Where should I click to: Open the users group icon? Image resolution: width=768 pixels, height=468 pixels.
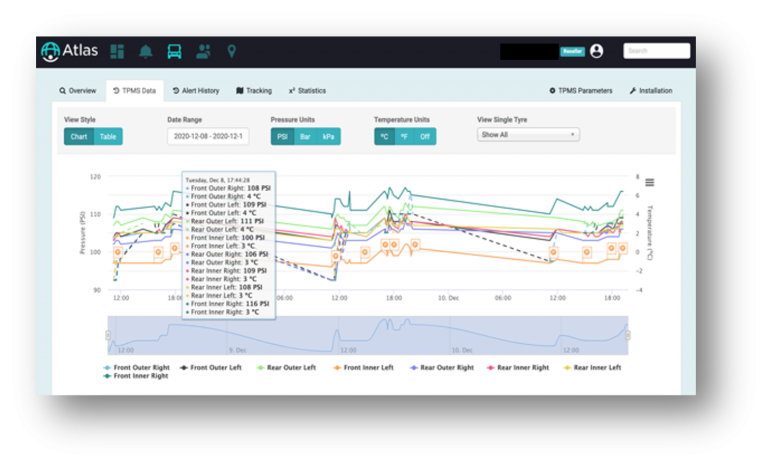tap(203, 51)
